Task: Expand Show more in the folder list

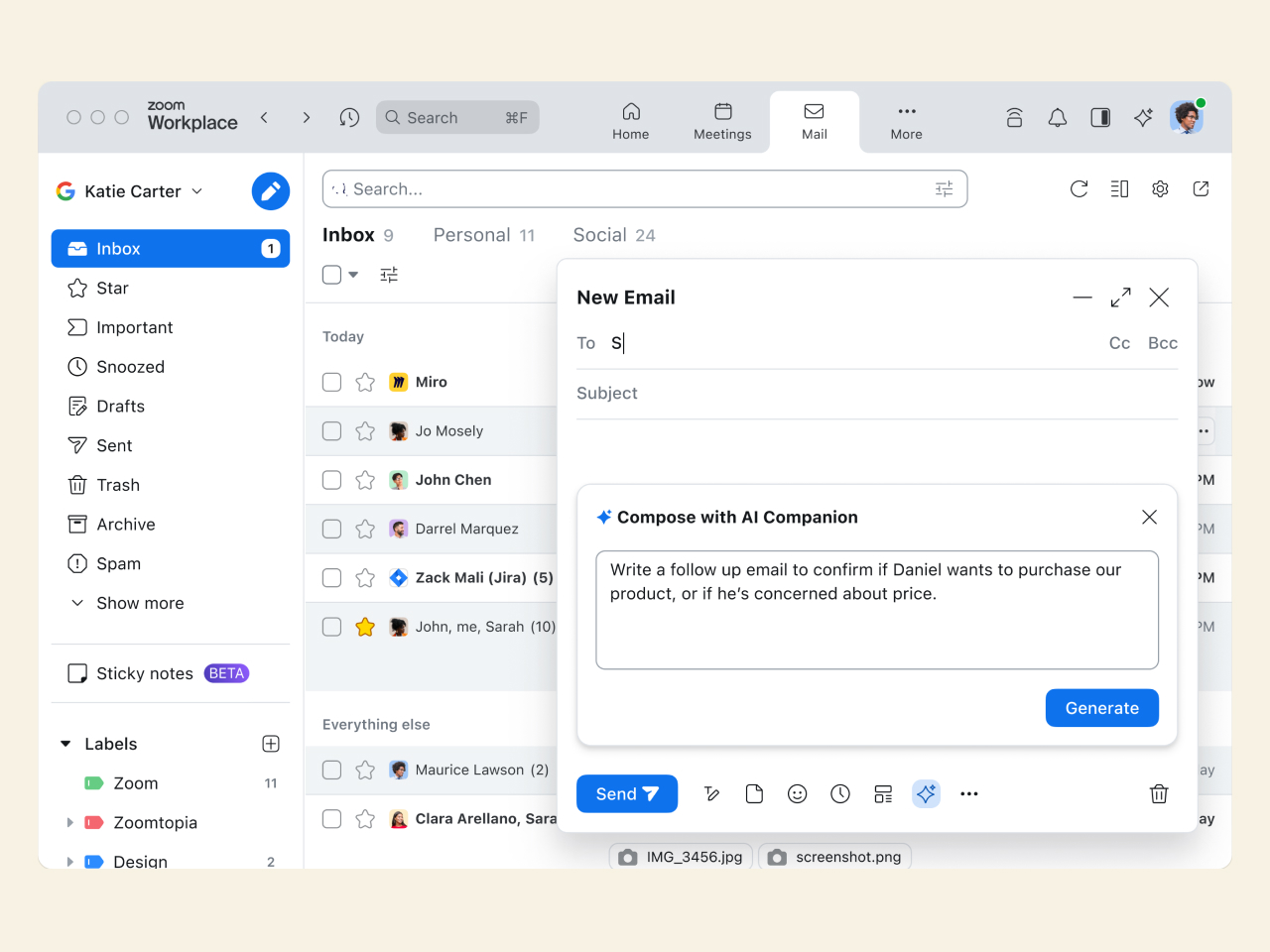Action: pos(139,603)
